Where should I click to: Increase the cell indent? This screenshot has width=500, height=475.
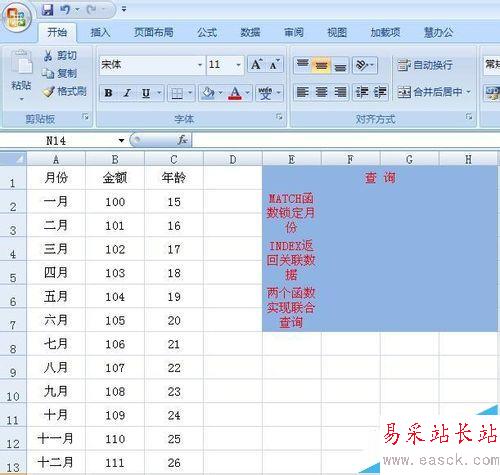[x=380, y=92]
